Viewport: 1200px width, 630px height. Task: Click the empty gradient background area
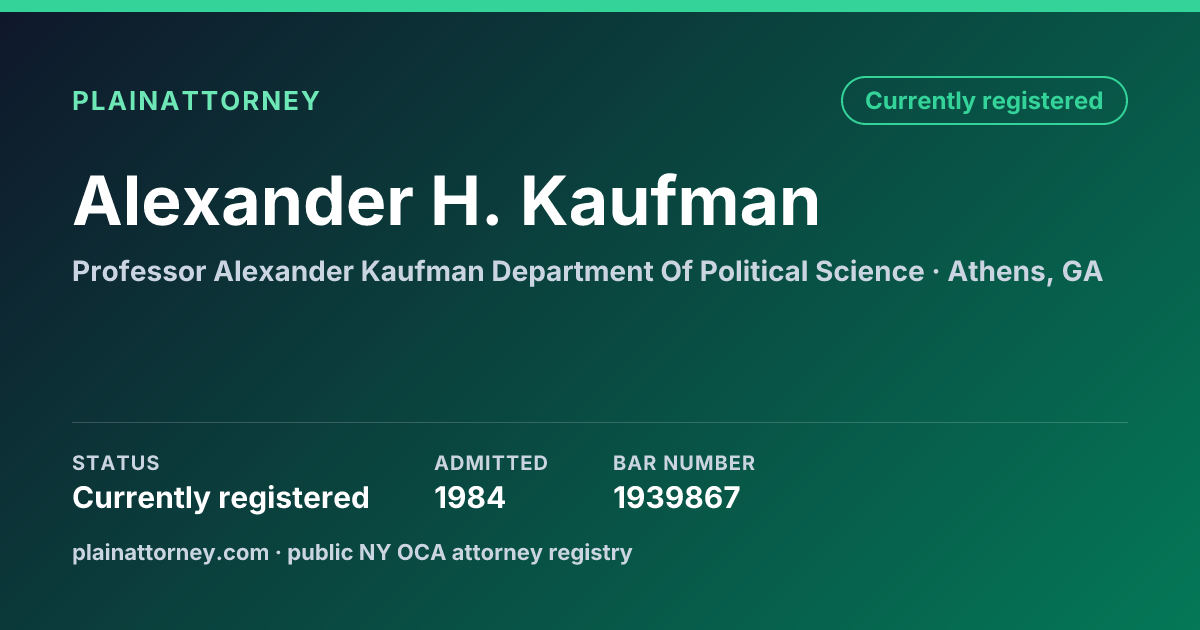(x=600, y=355)
